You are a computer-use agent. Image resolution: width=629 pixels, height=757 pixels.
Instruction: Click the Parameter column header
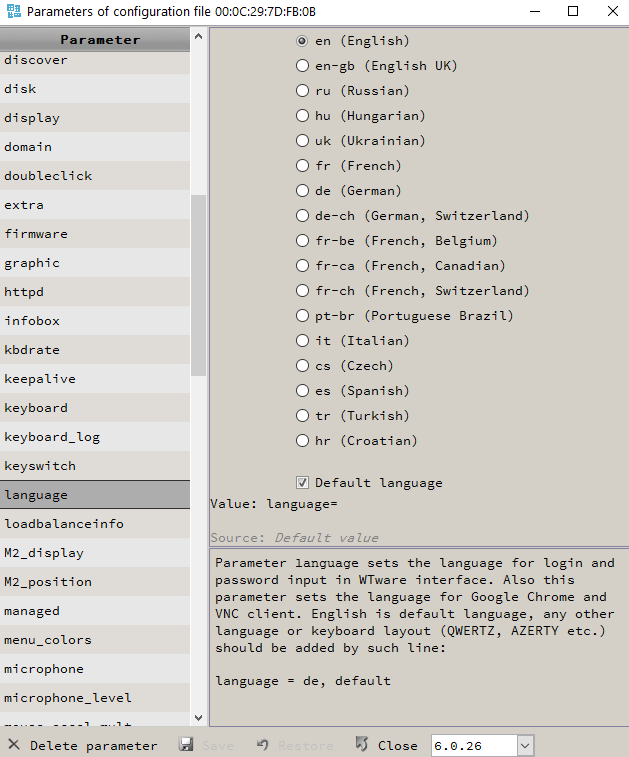[99, 40]
